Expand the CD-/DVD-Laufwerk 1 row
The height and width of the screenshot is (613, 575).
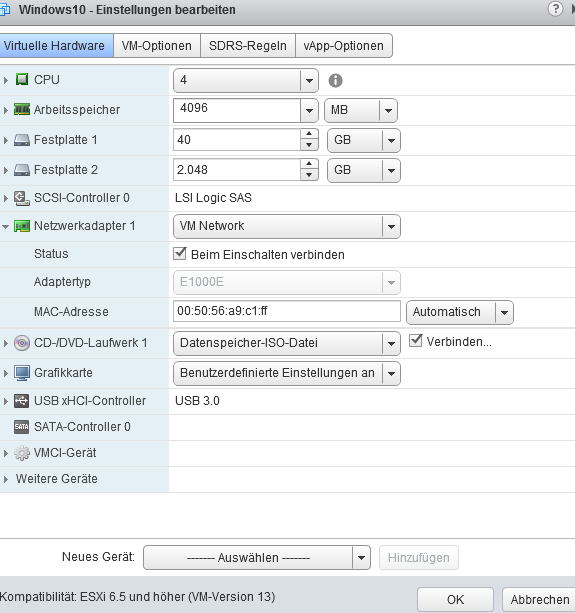[5, 343]
